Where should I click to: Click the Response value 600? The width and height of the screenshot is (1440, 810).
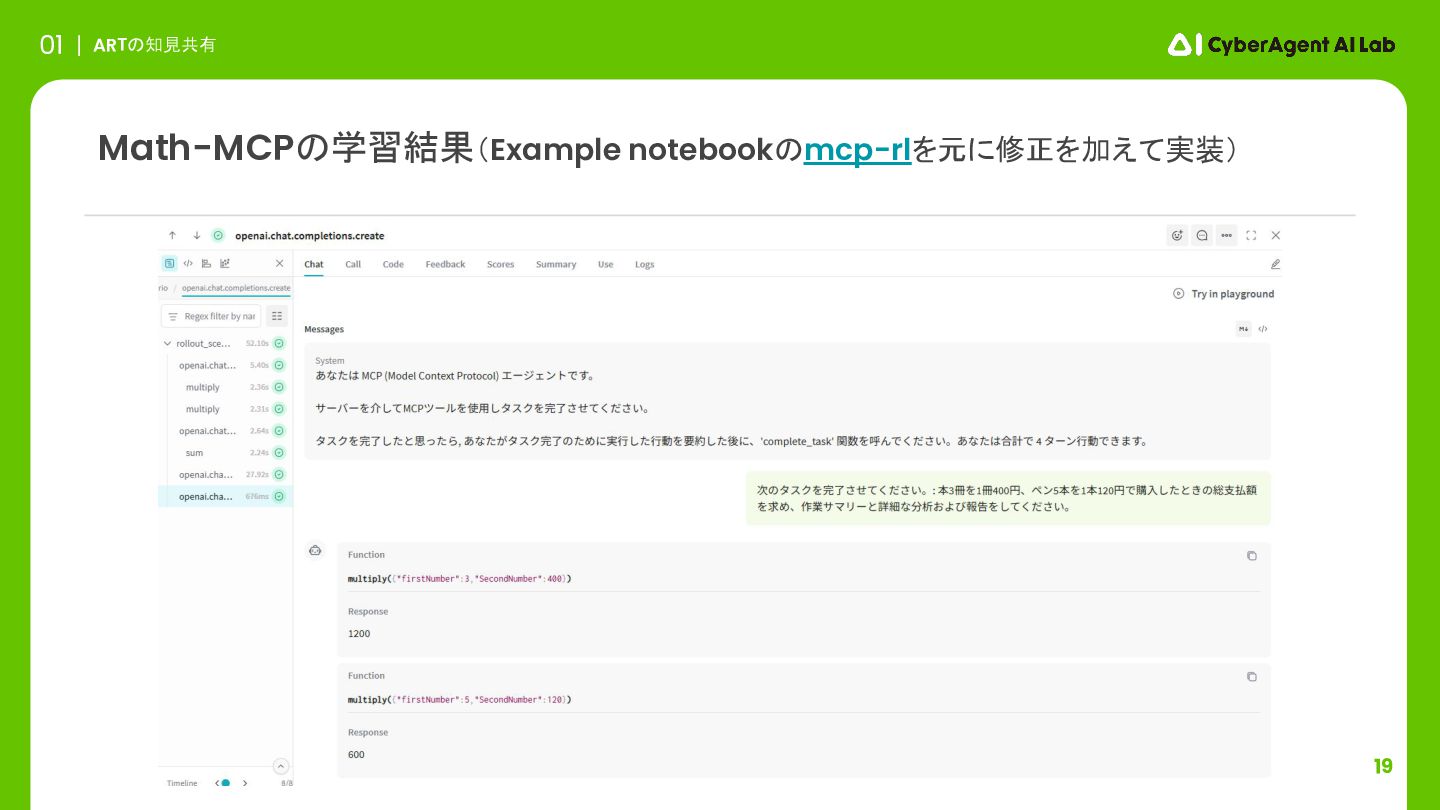coord(356,755)
